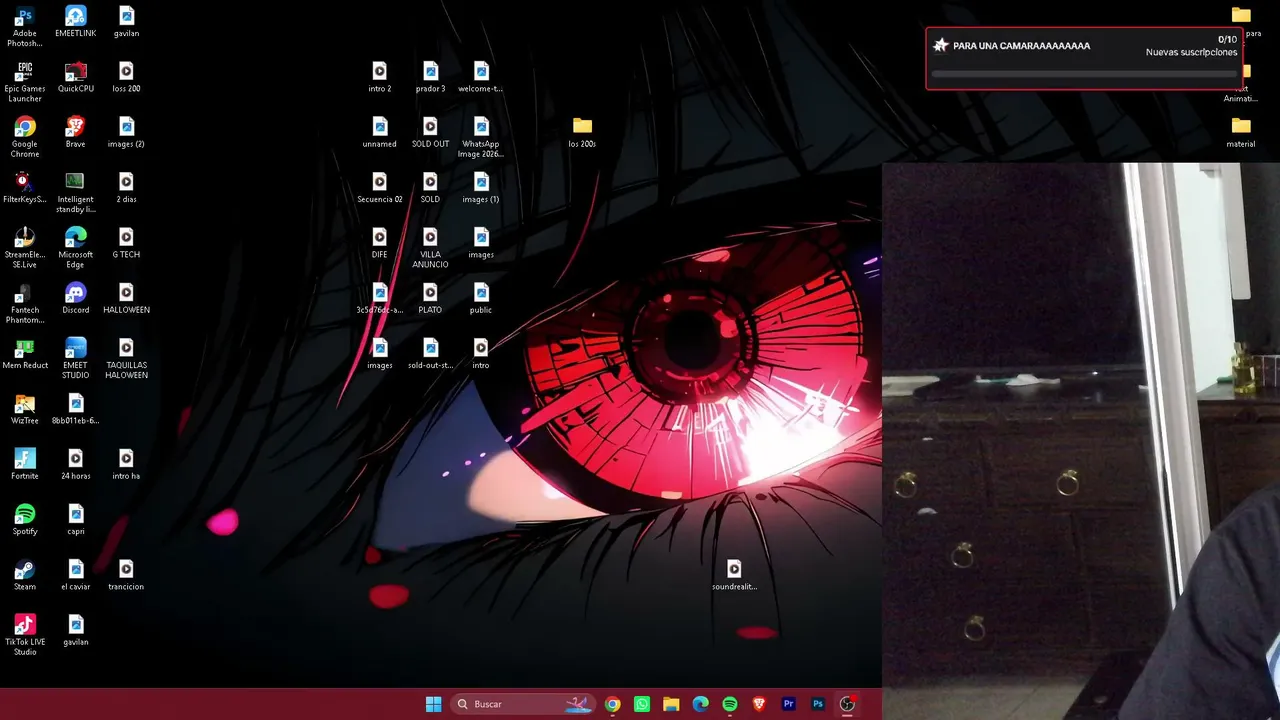Screen dimensions: 1280x720
Task: Select the 'WhatsApp Image 2026...' file
Action: coord(481,137)
